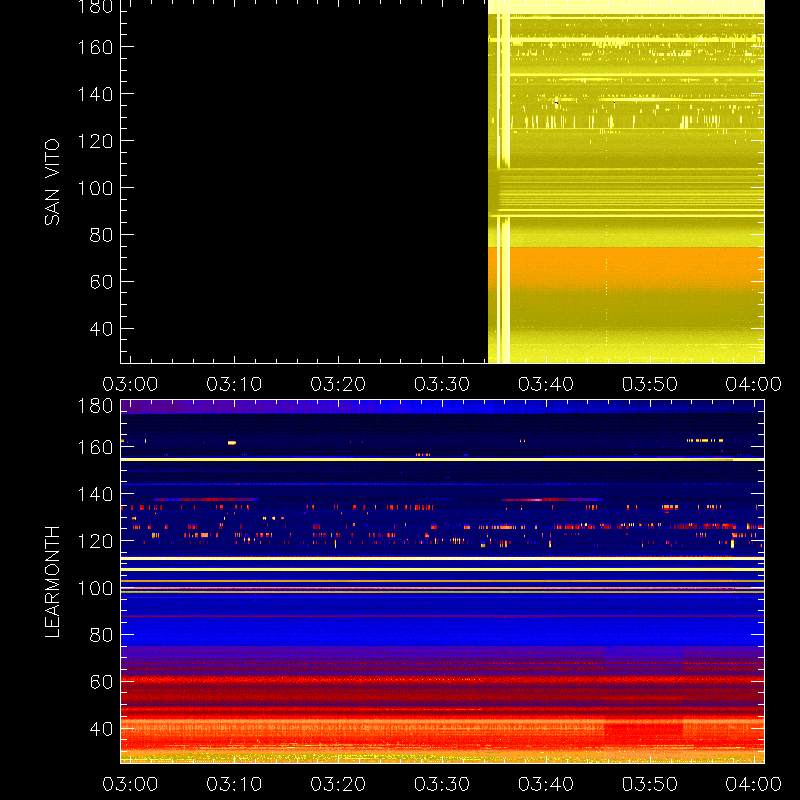The height and width of the screenshot is (800, 800).
Task: Click the SAN VITO axis label
Action: point(52,182)
